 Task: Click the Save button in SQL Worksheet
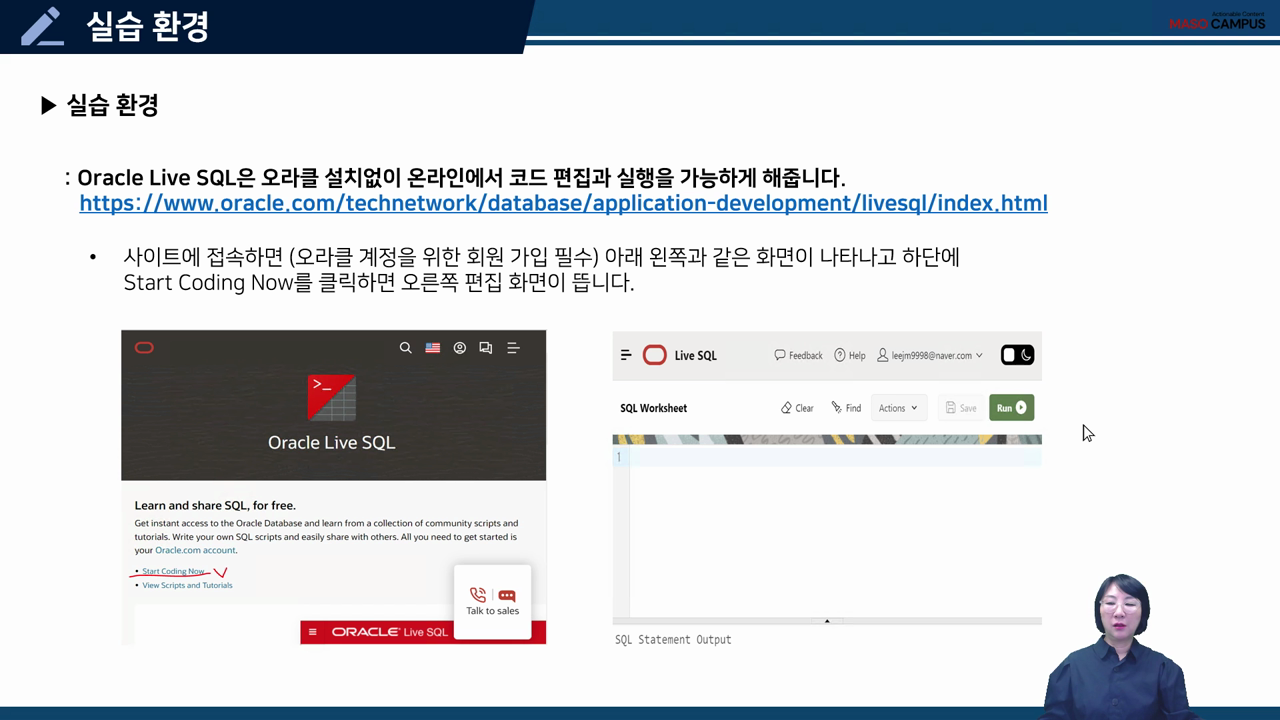pyautogui.click(x=960, y=408)
